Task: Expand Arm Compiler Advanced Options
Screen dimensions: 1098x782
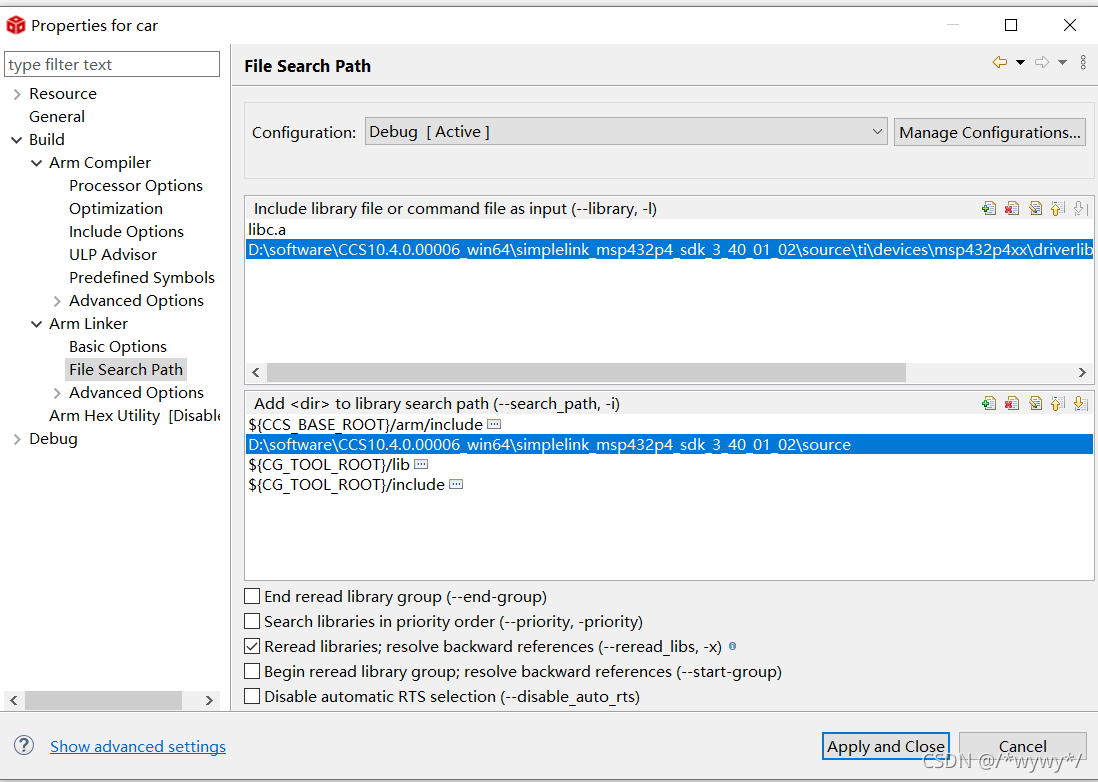Action: click(x=57, y=301)
